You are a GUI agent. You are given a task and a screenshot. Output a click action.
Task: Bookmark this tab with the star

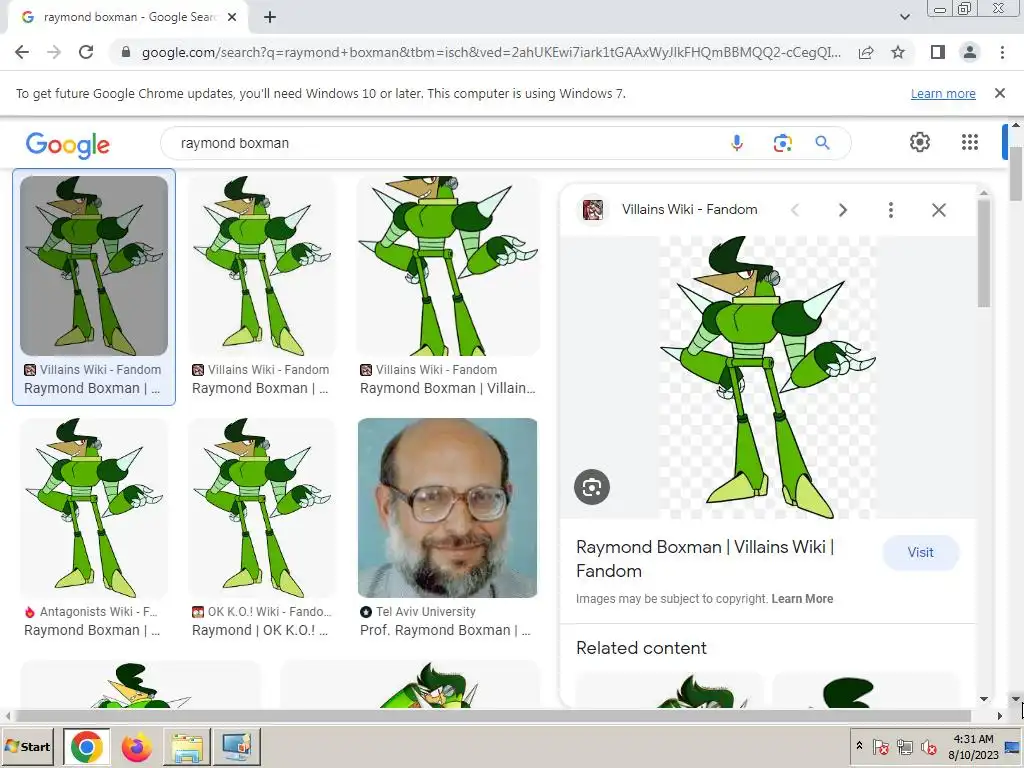(898, 52)
